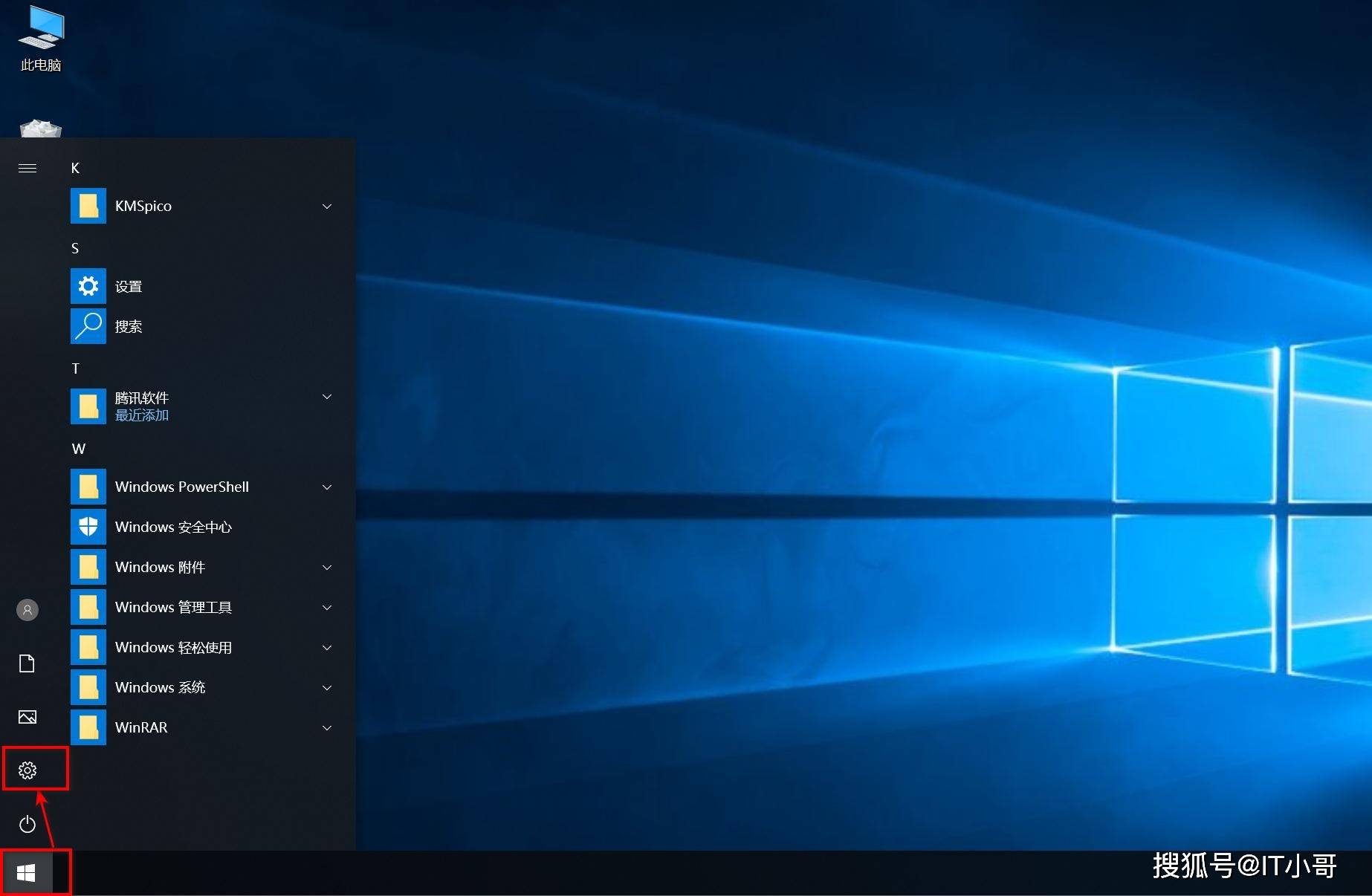Open the 腾讯软件 entry
Screen dimensions: 1372x896
click(204, 406)
